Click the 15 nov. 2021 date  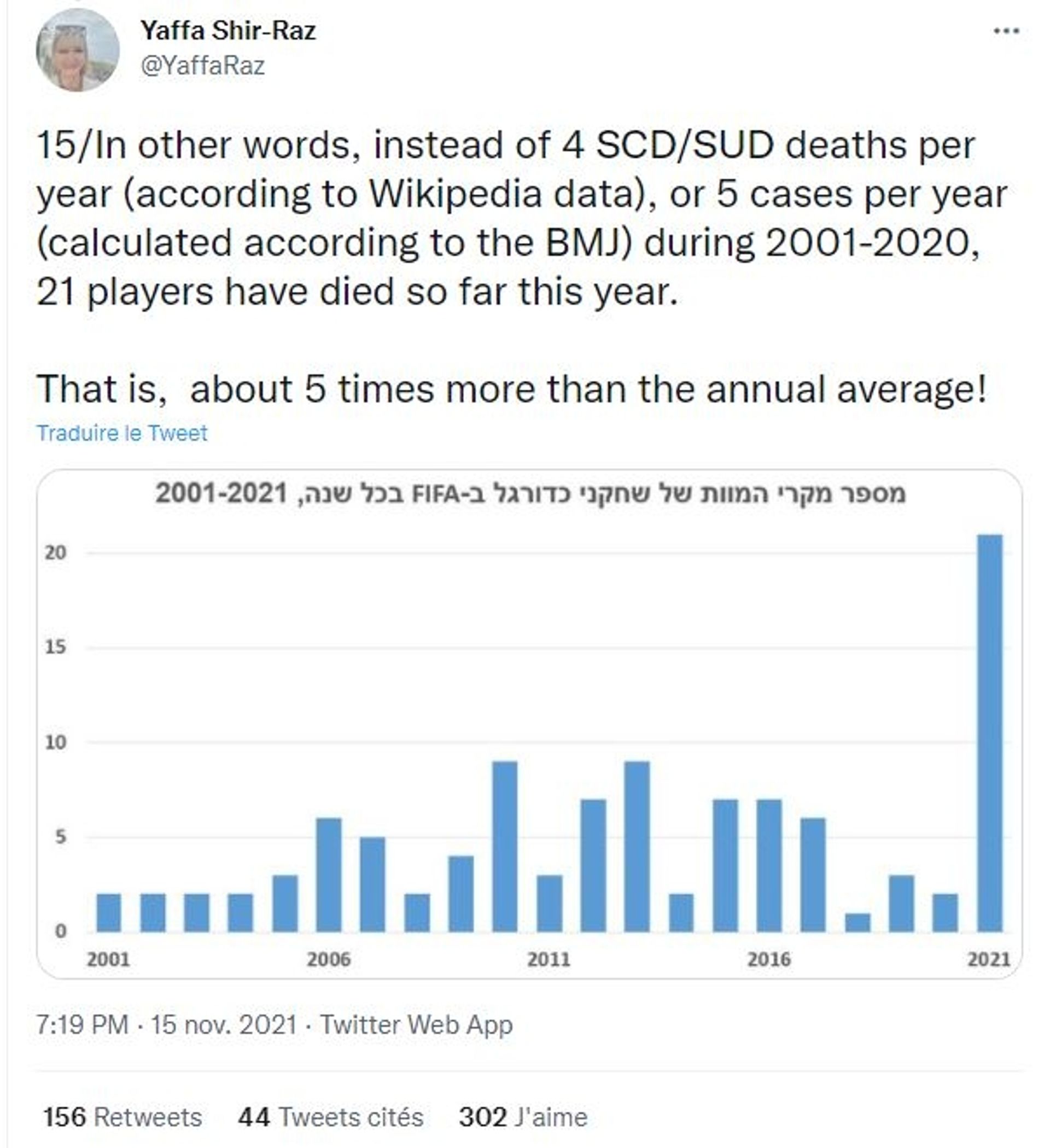coord(224,1025)
